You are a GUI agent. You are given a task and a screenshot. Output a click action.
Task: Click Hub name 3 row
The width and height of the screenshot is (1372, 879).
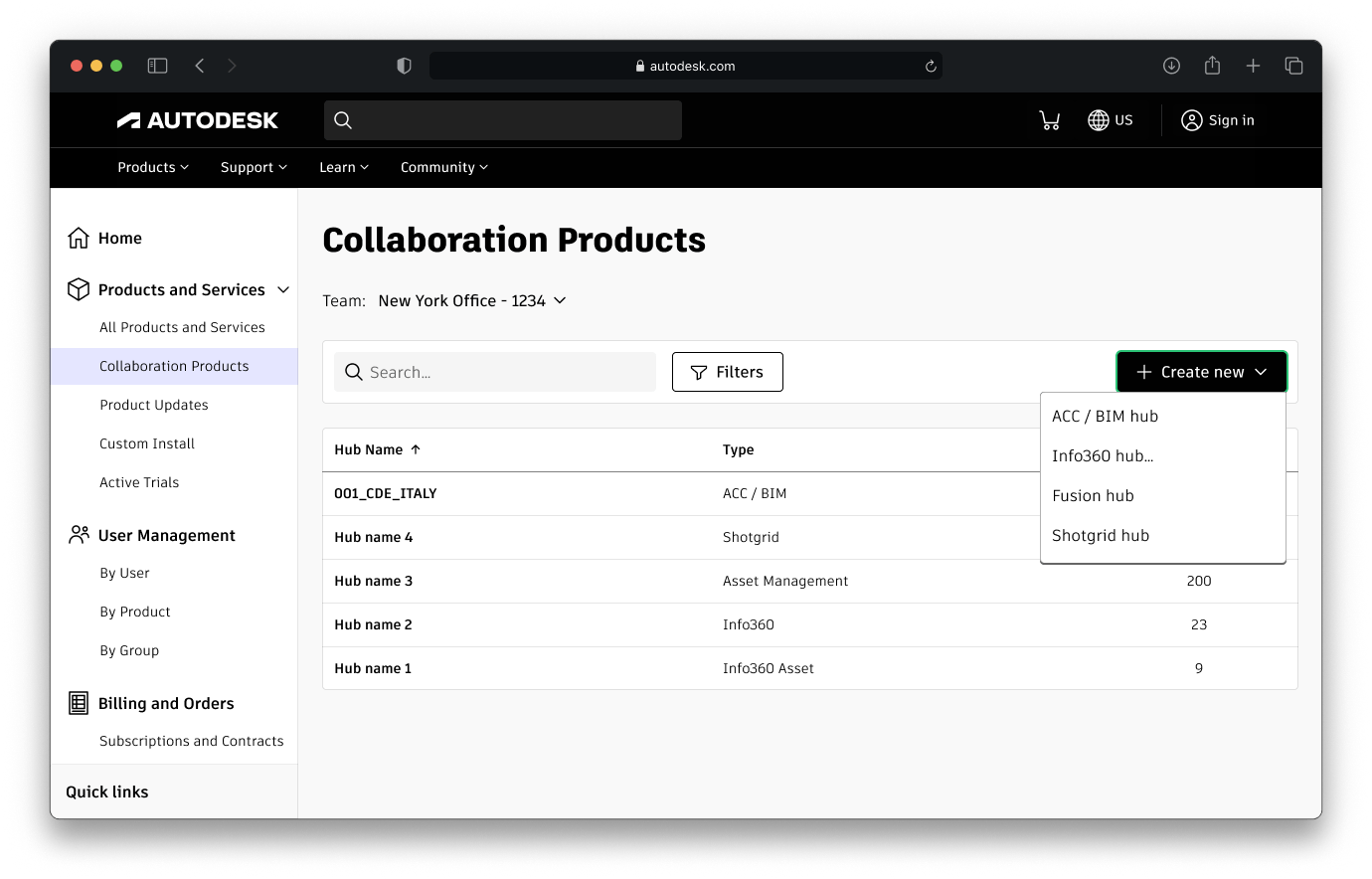pyautogui.click(x=810, y=581)
